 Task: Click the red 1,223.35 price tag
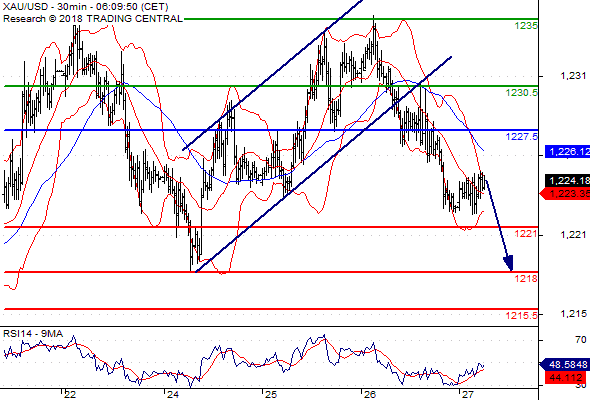(x=565, y=194)
